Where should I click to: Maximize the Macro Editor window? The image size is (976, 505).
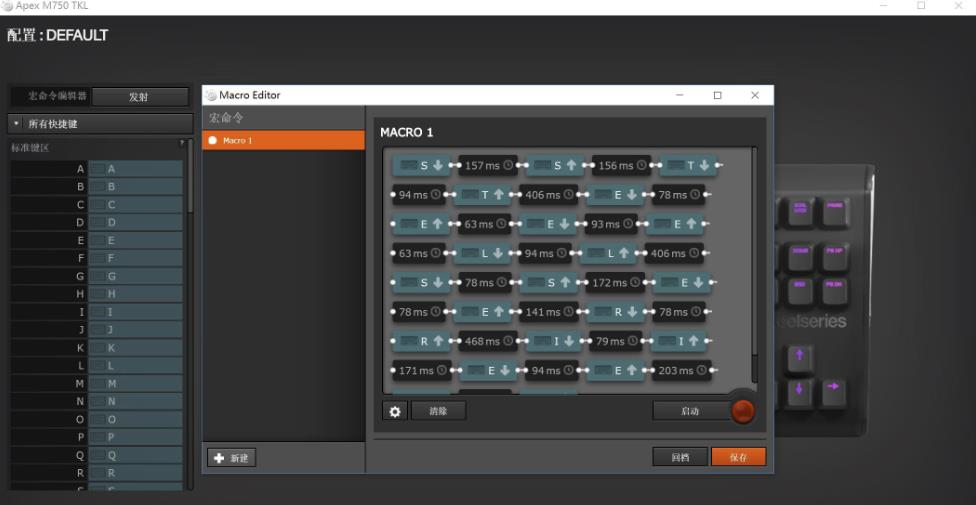[x=717, y=95]
